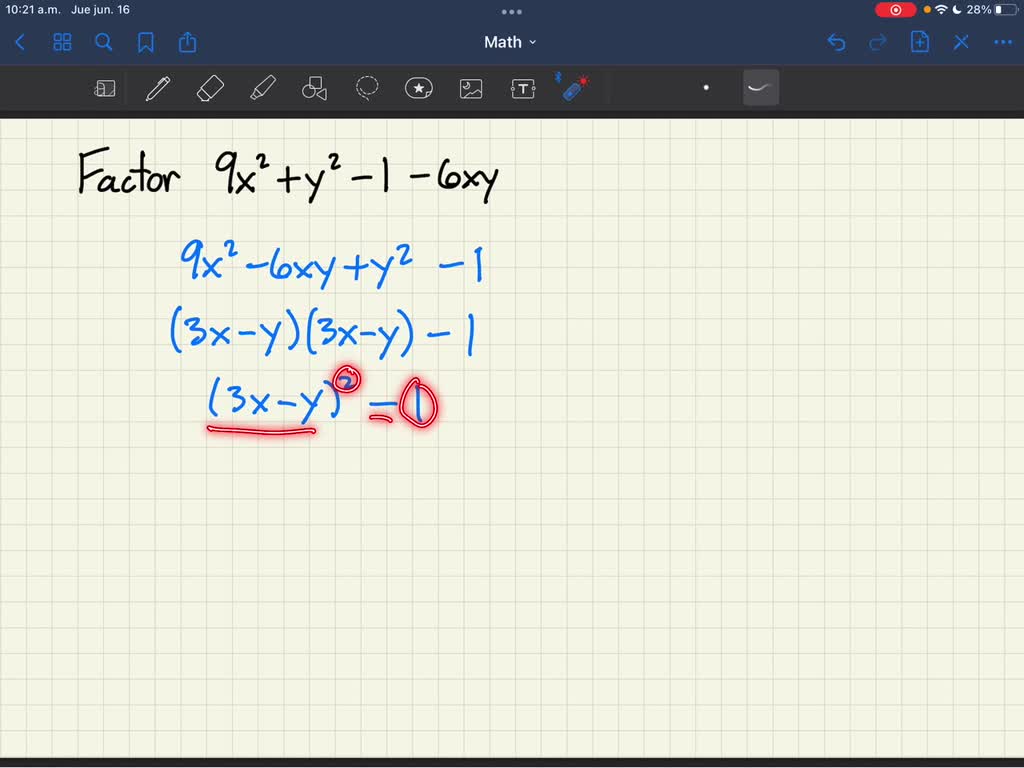Image resolution: width=1024 pixels, height=768 pixels.
Task: Open the Math notebook title dropdown
Action: 510,42
